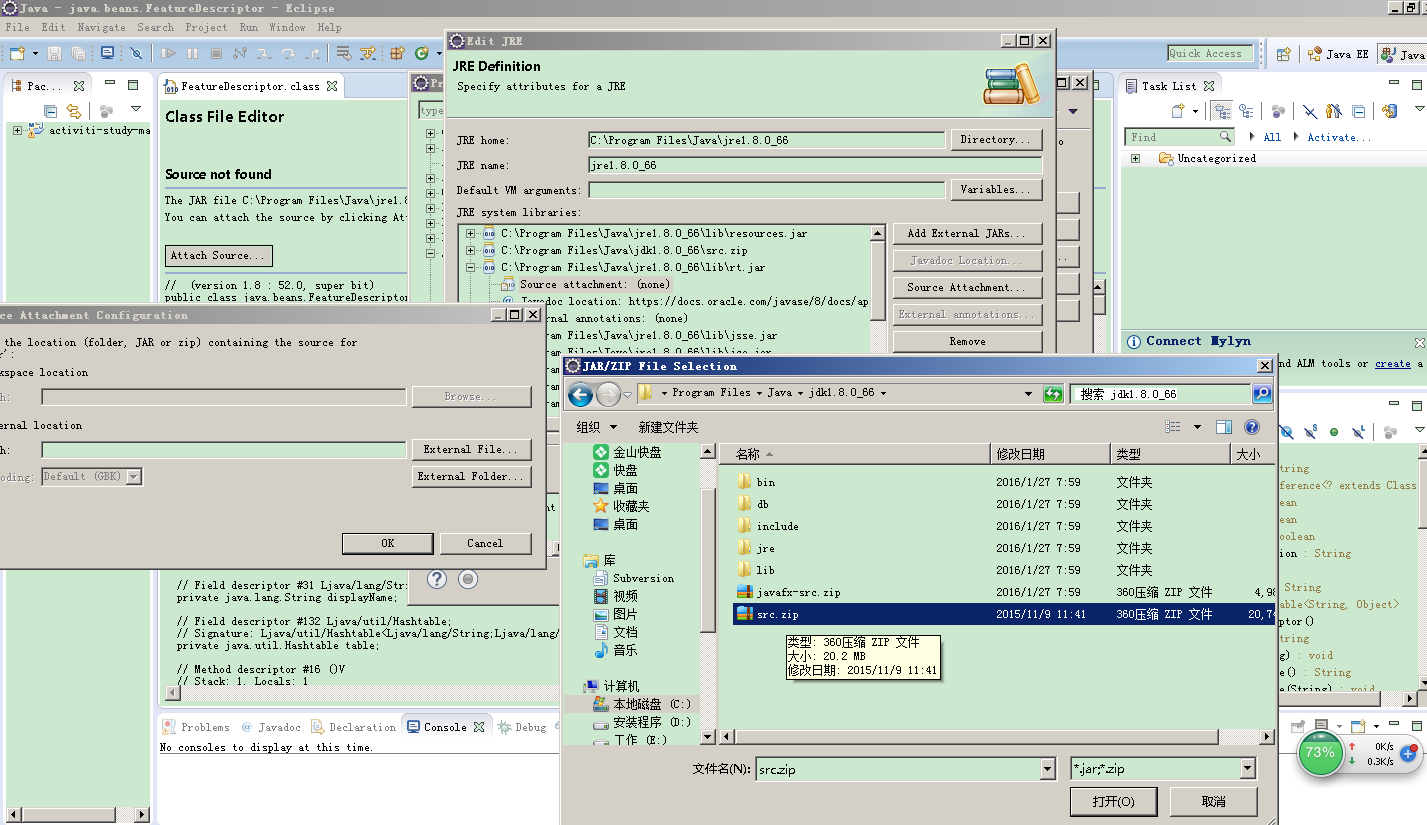Switch to the Debug tab
Image resolution: width=1427 pixels, height=825 pixels.
522,727
